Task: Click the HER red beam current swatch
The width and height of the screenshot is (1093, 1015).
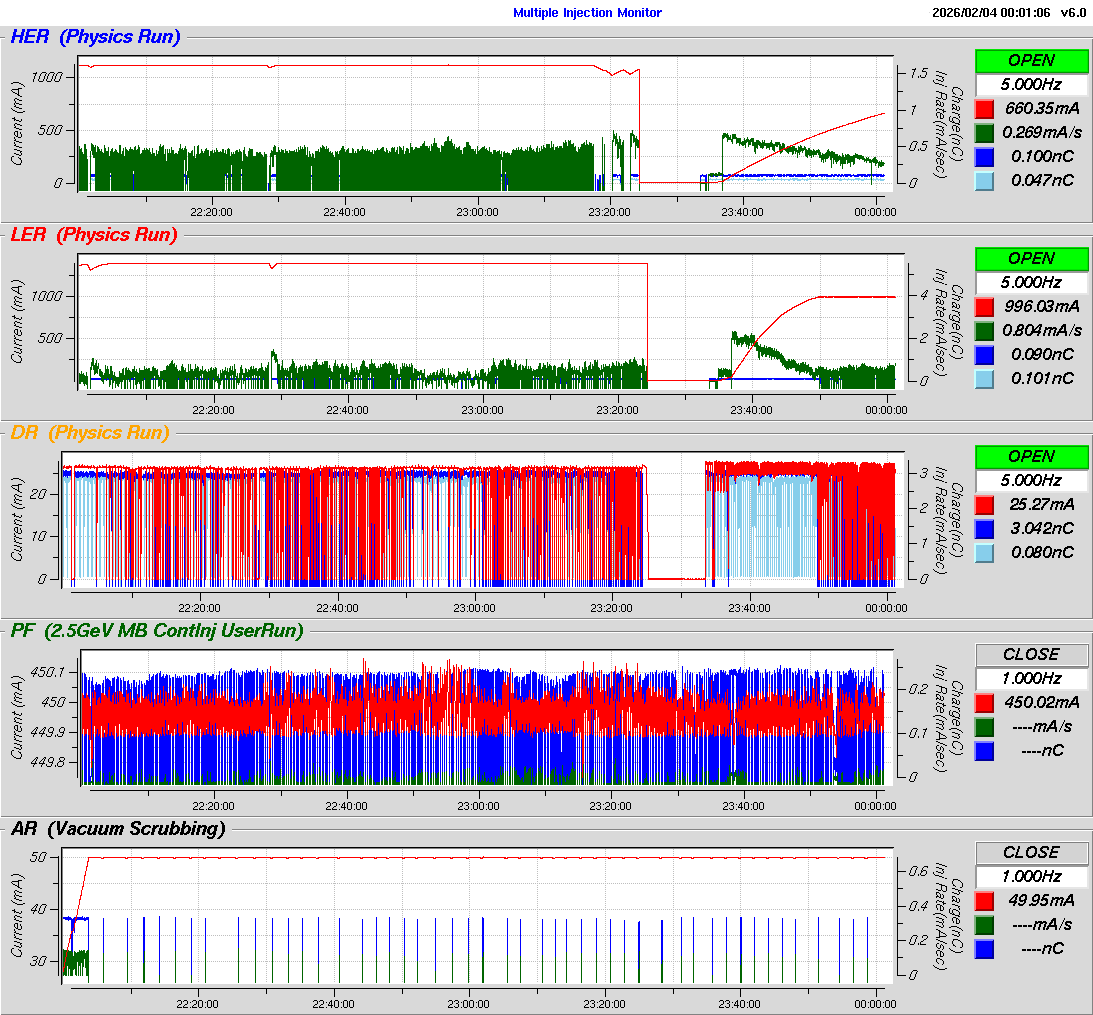Action: pos(984,108)
